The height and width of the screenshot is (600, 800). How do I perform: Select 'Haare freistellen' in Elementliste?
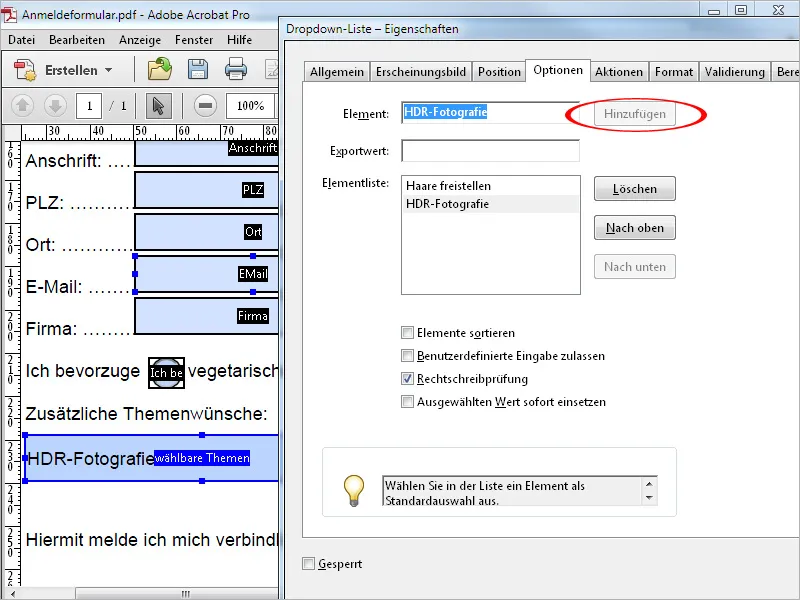click(x=490, y=186)
